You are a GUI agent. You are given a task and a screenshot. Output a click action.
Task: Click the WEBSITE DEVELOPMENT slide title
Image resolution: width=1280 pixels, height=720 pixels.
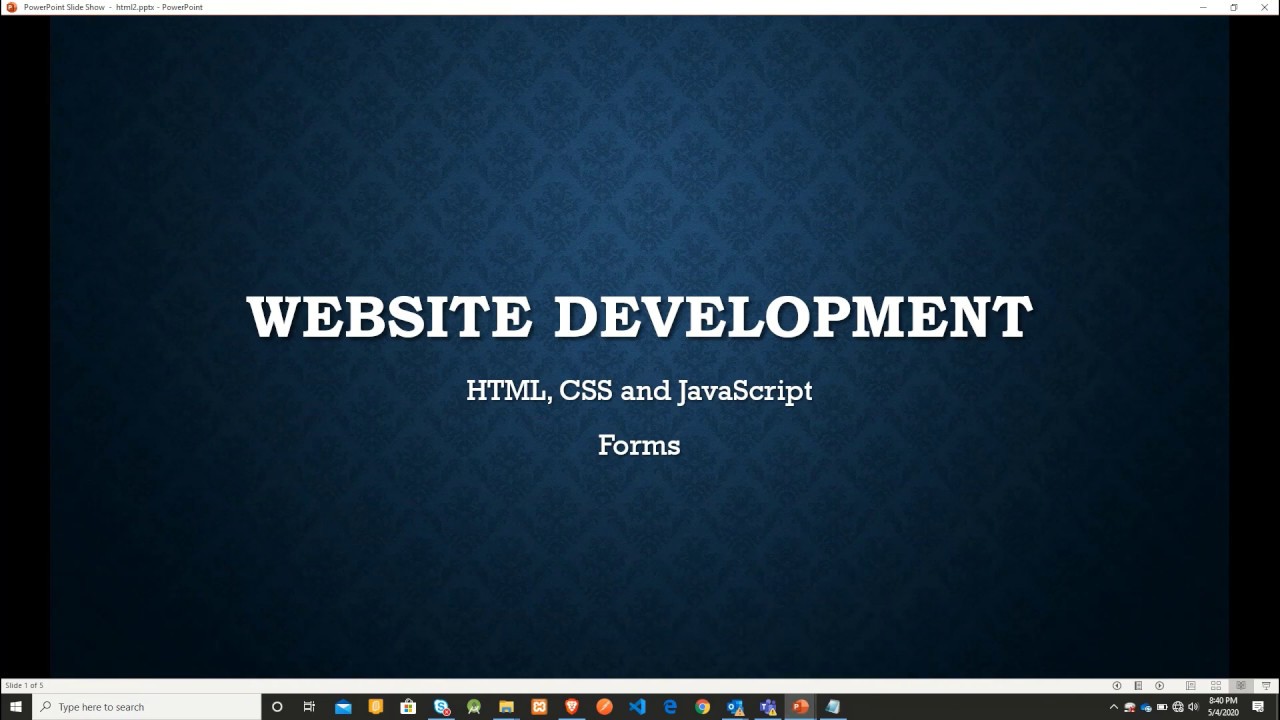click(640, 317)
